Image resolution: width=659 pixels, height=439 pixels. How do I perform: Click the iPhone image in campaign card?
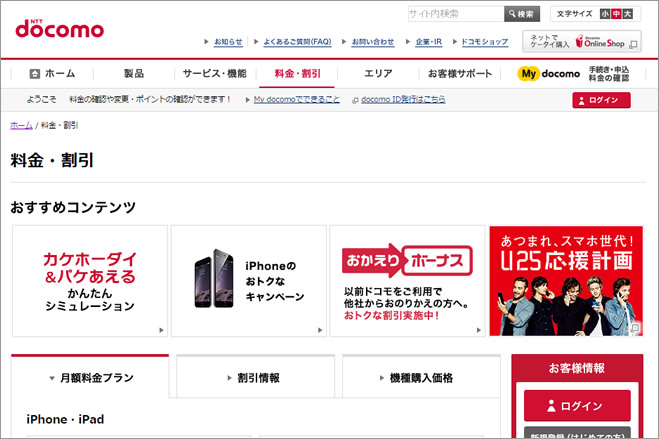coord(214,278)
